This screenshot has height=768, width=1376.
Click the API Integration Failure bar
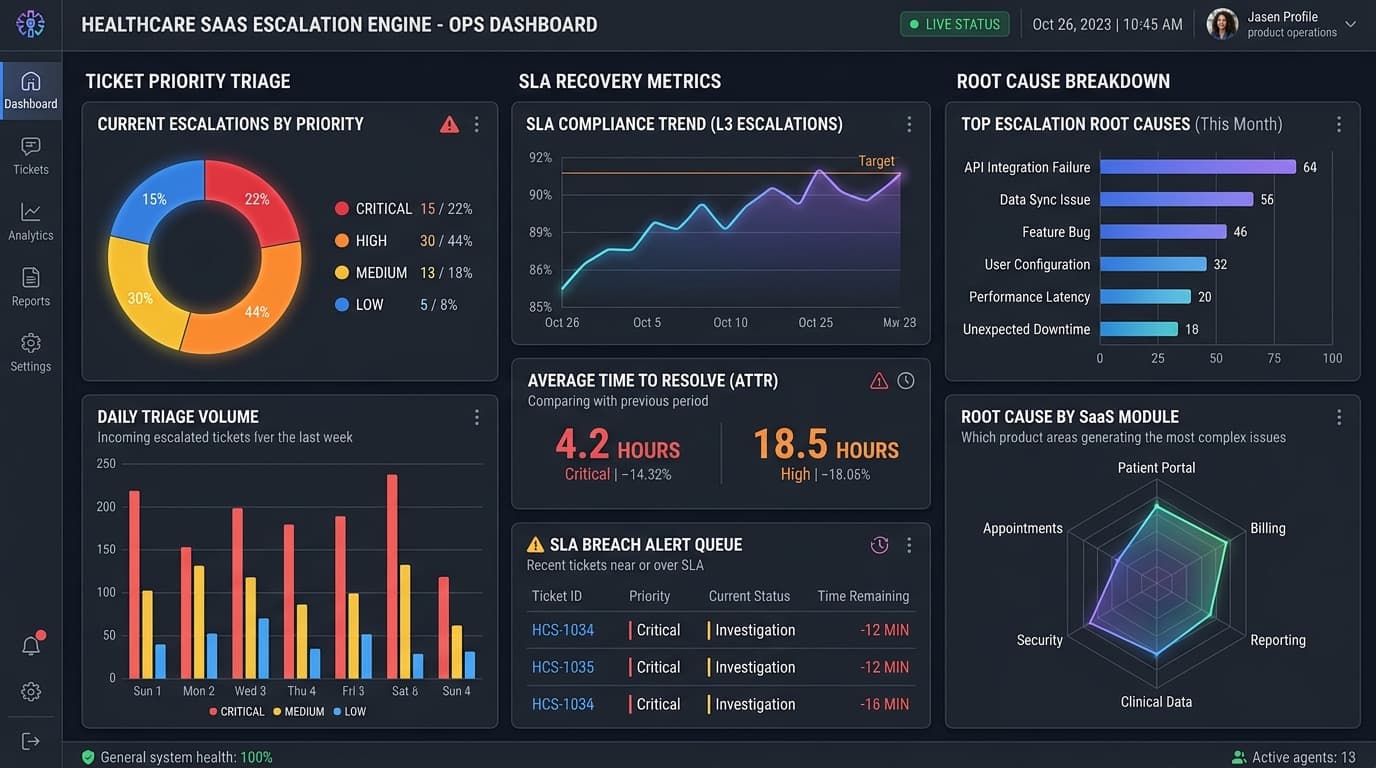(x=1198, y=167)
